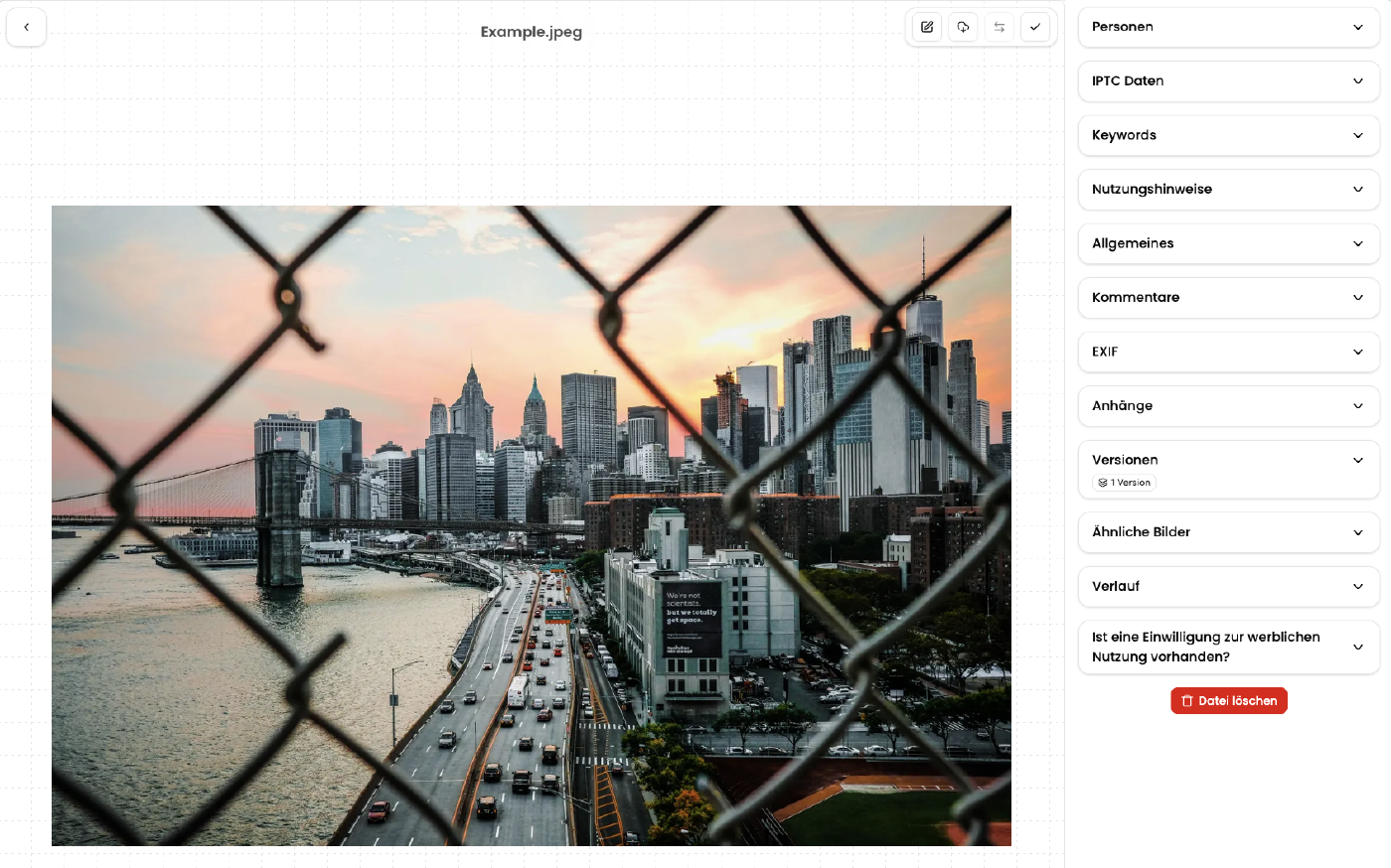Click the New York skyline image preview
Viewport: 1391px width, 868px height.
[532, 525]
